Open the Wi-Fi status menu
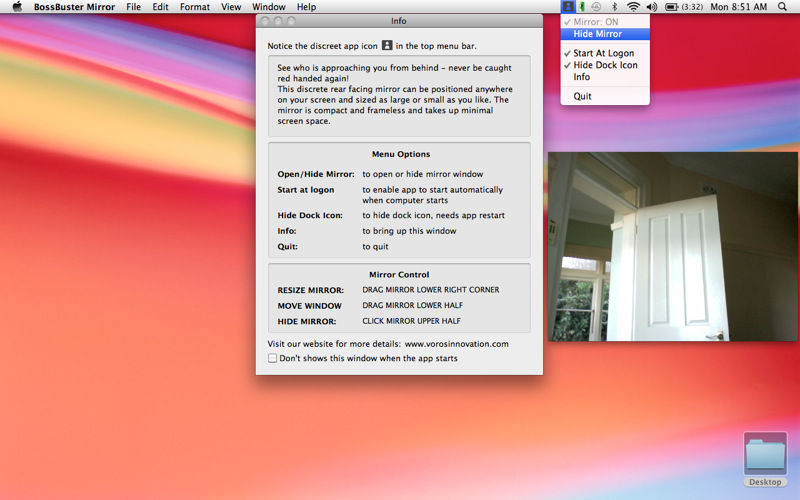Image resolution: width=800 pixels, height=500 pixels. click(633, 7)
